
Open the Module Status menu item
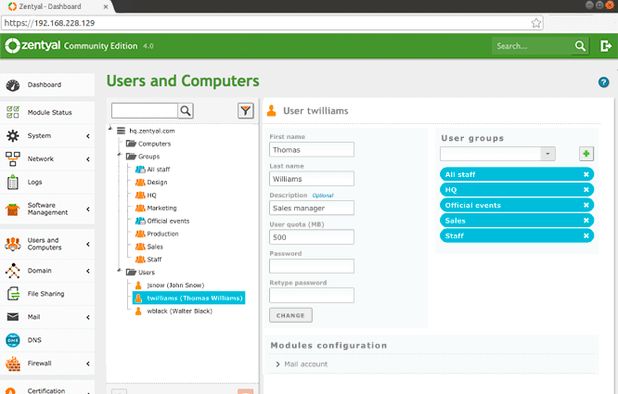(x=47, y=112)
